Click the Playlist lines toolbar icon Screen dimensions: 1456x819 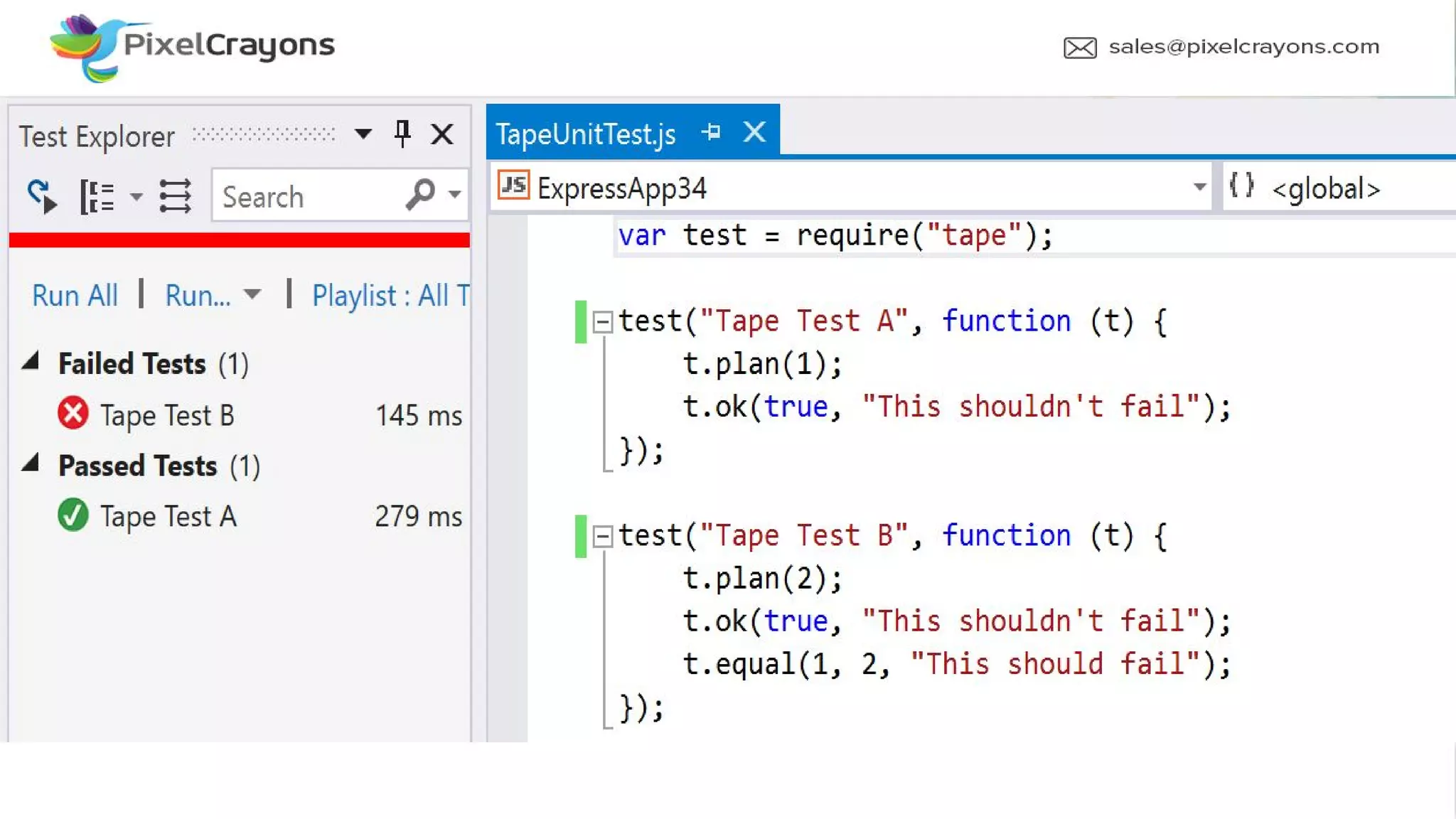point(175,196)
